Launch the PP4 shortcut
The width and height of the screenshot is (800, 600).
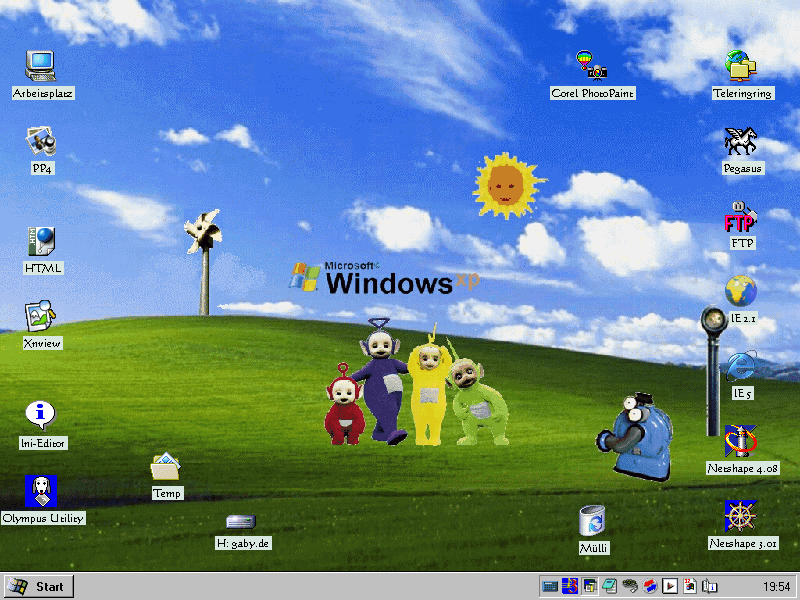click(42, 142)
